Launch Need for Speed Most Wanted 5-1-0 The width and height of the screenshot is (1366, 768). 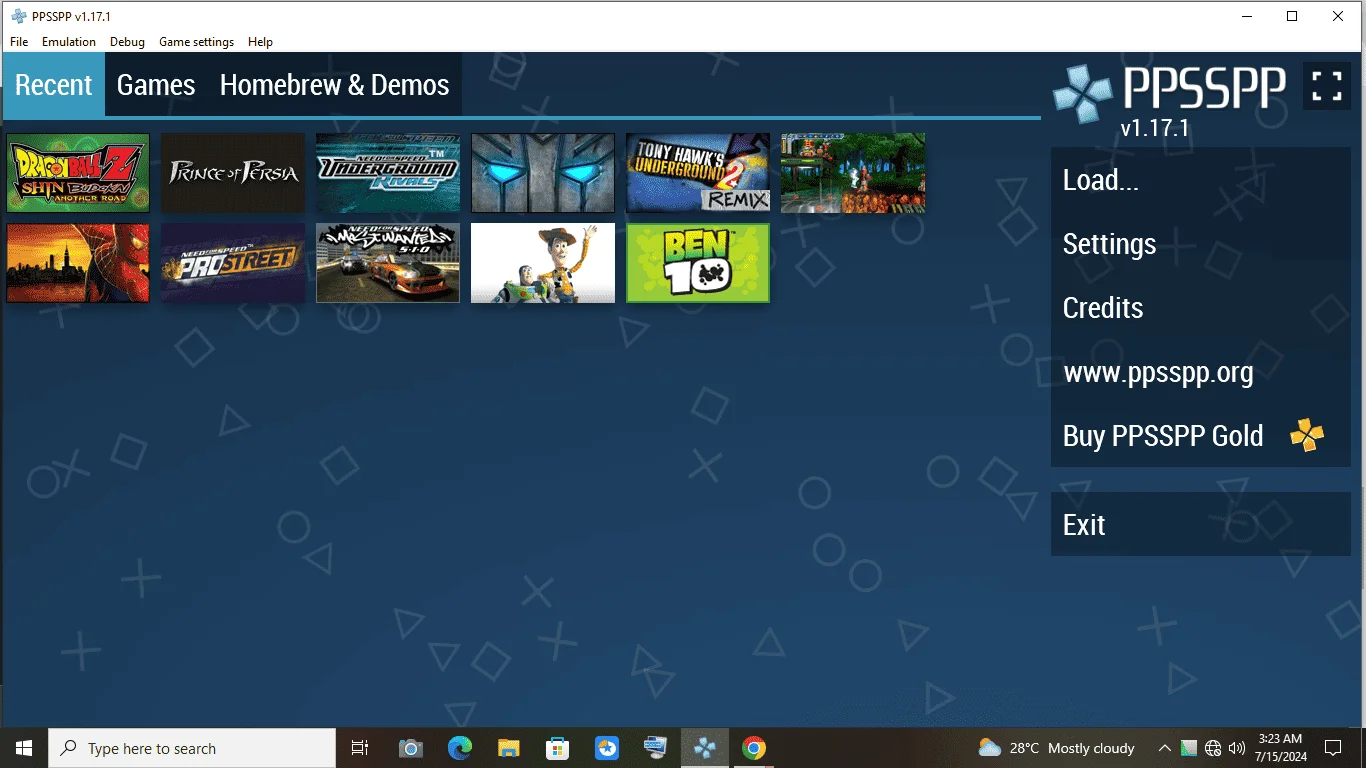click(388, 263)
